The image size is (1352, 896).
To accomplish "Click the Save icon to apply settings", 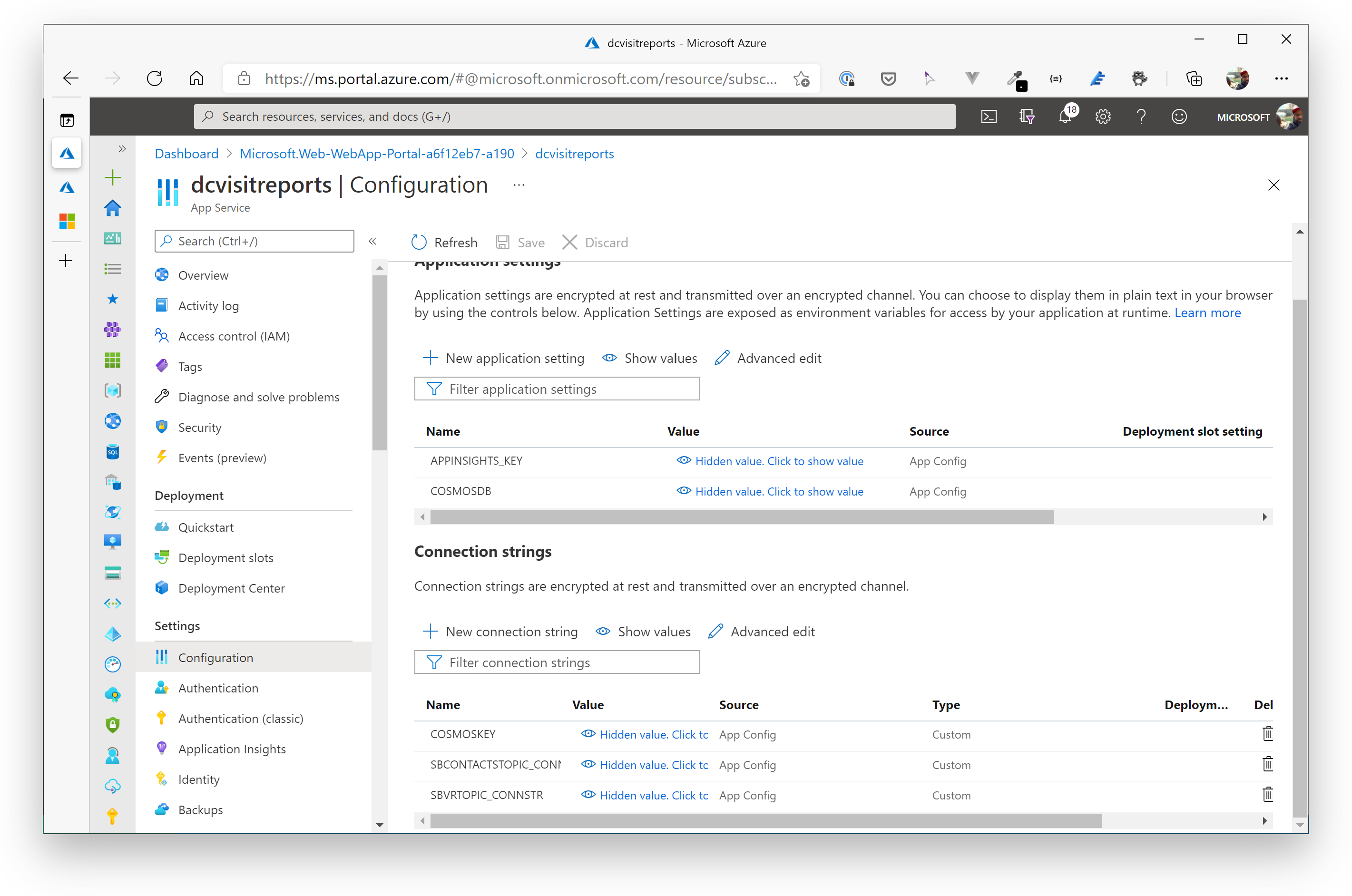I will (x=502, y=242).
